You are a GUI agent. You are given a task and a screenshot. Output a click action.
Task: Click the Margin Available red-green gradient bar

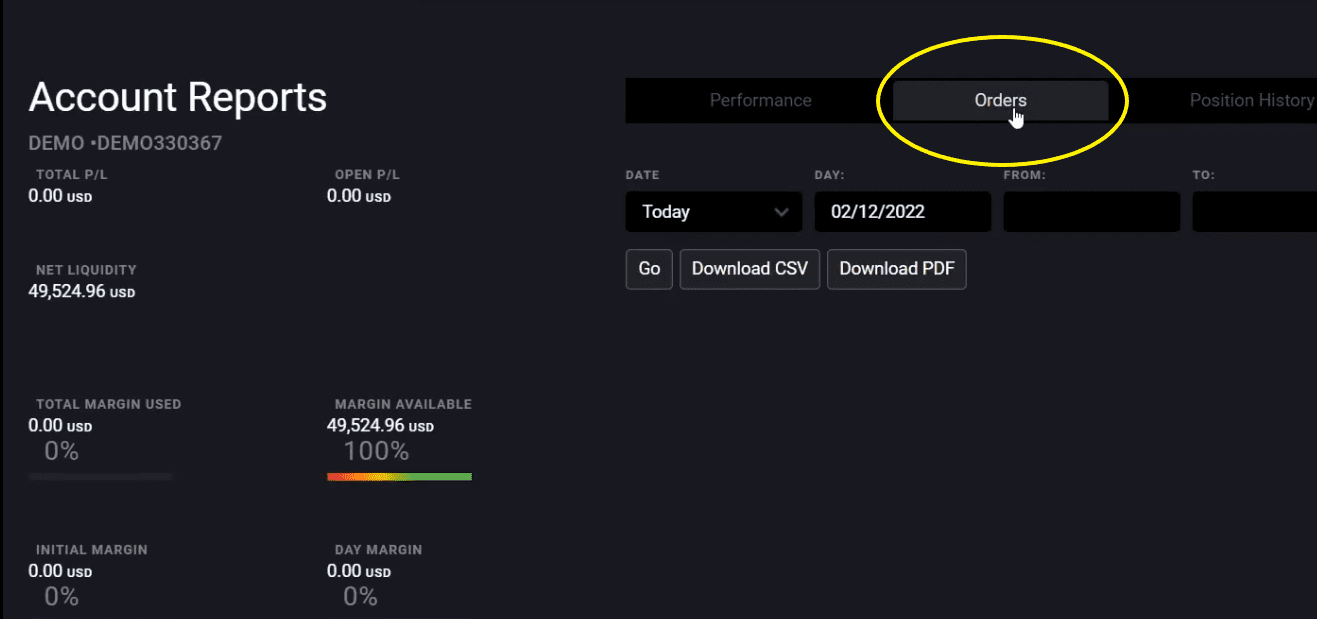point(399,477)
